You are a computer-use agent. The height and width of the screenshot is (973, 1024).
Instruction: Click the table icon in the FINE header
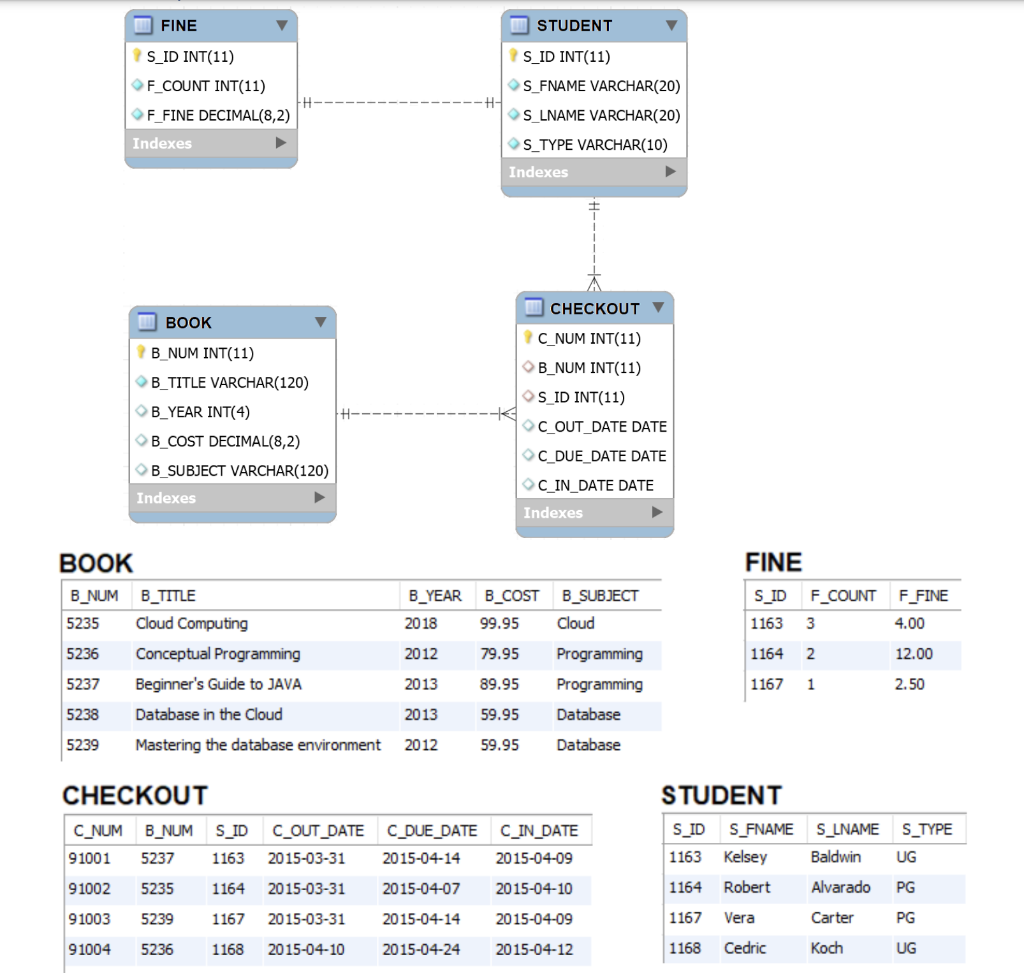pos(142,25)
